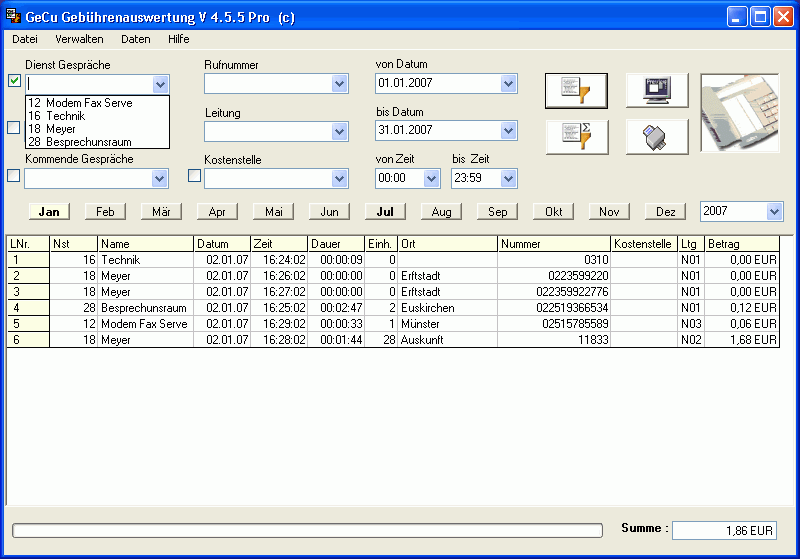This screenshot has height=559, width=800.
Task: Click the Feb month button
Action: tap(106, 212)
